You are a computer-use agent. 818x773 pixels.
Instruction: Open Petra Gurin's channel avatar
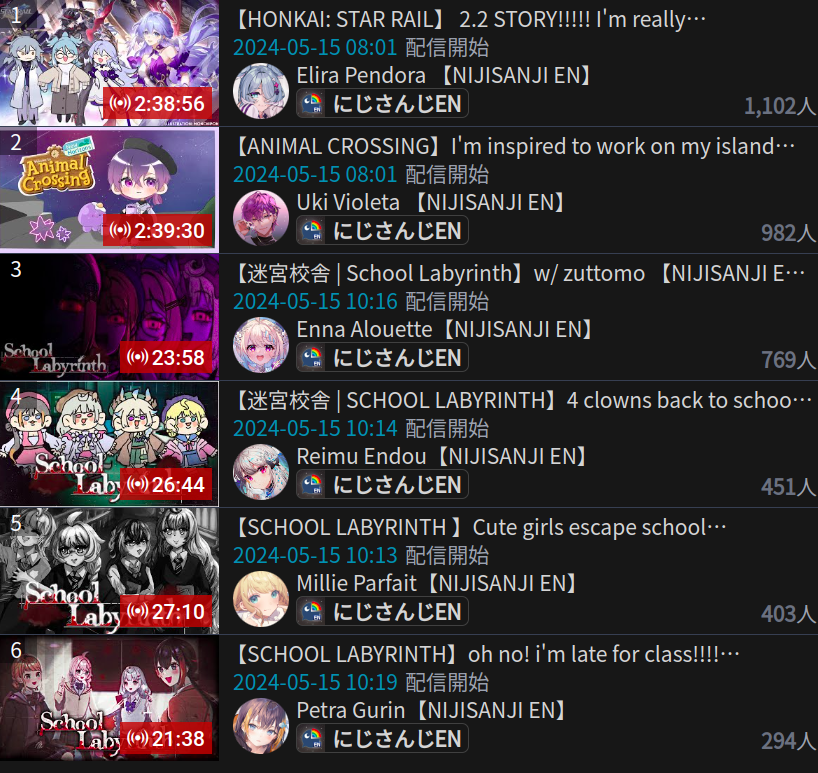(261, 726)
